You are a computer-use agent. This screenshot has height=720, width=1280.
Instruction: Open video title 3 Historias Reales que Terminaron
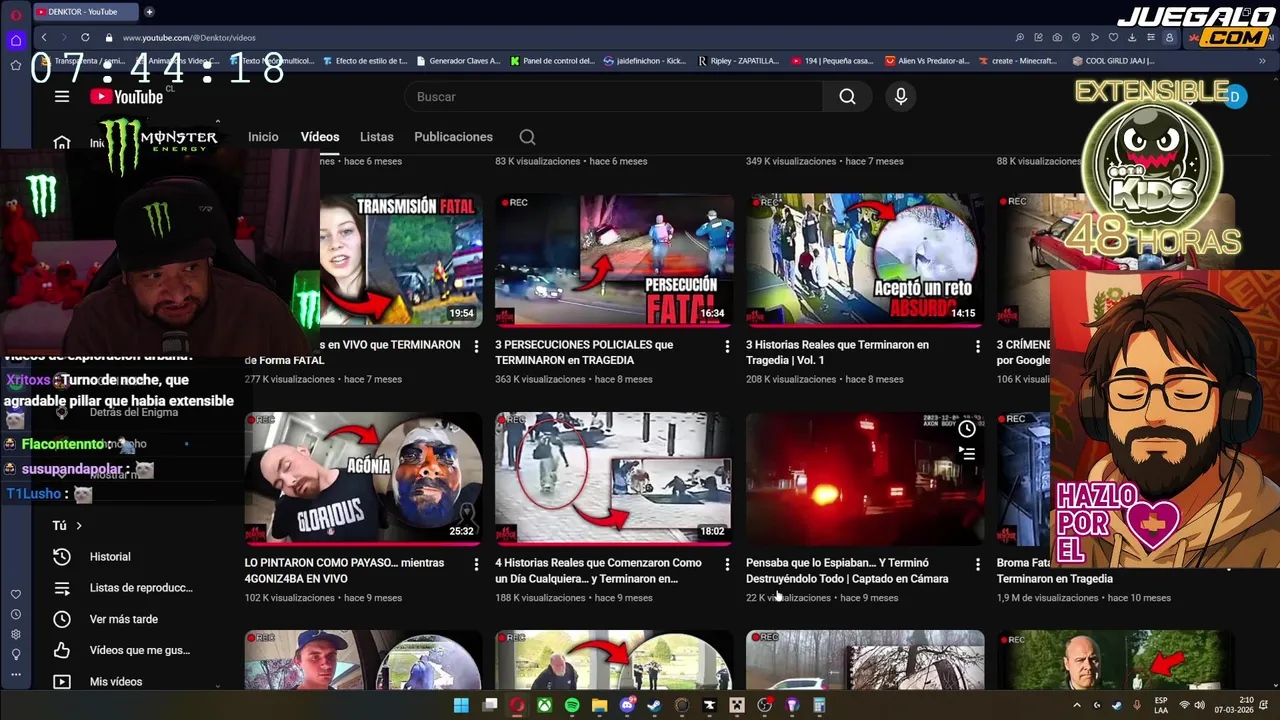[x=837, y=352]
